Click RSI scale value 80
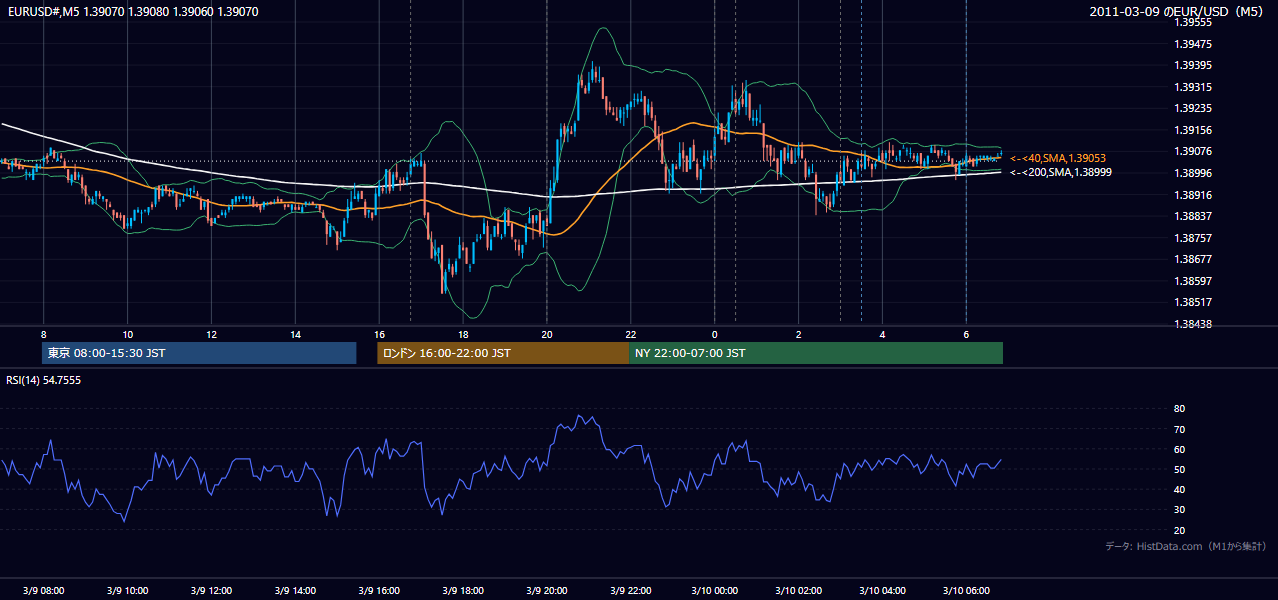The width and height of the screenshot is (1278, 600). (x=1179, y=409)
